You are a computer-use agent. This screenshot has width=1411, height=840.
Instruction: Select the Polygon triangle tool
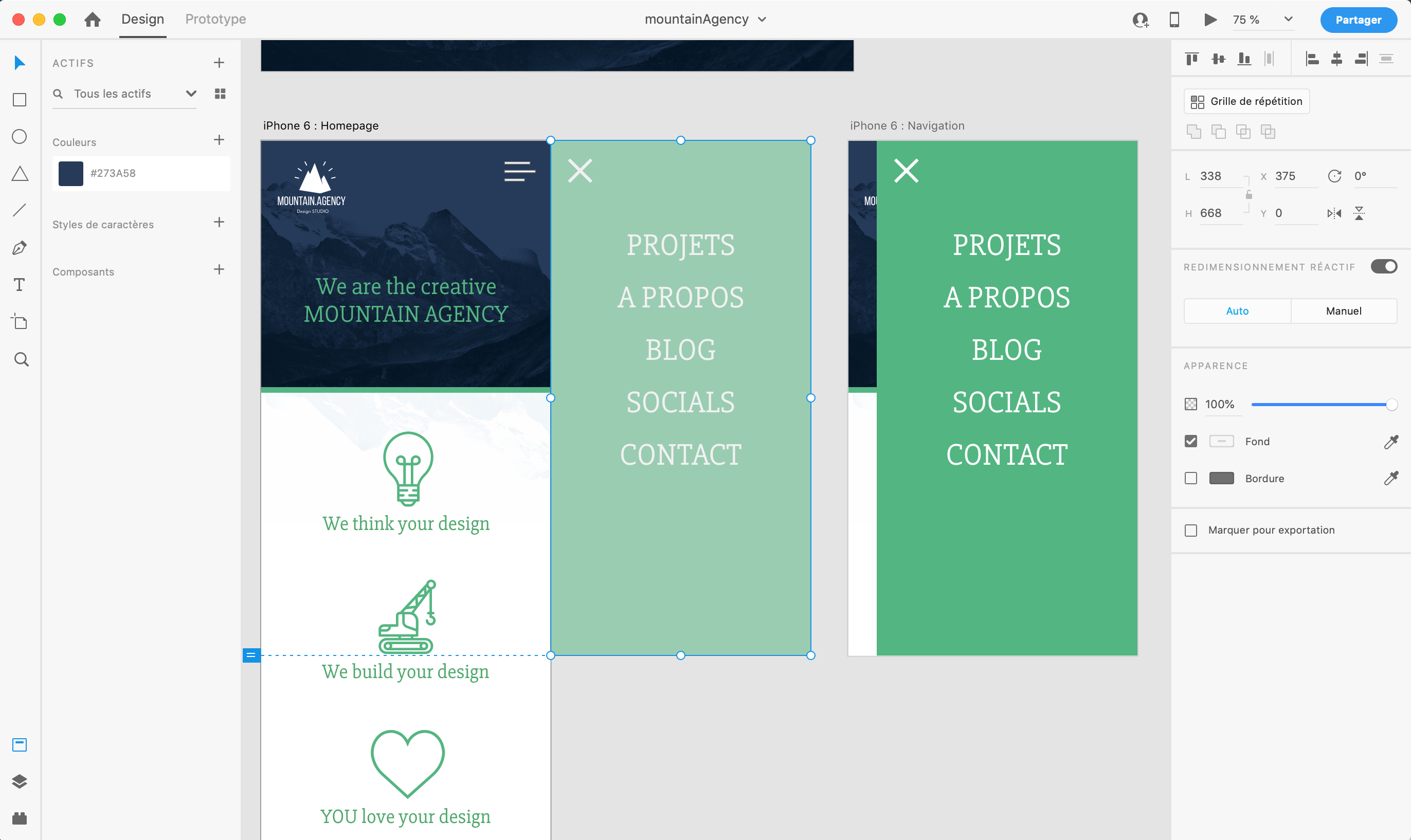pyautogui.click(x=20, y=174)
